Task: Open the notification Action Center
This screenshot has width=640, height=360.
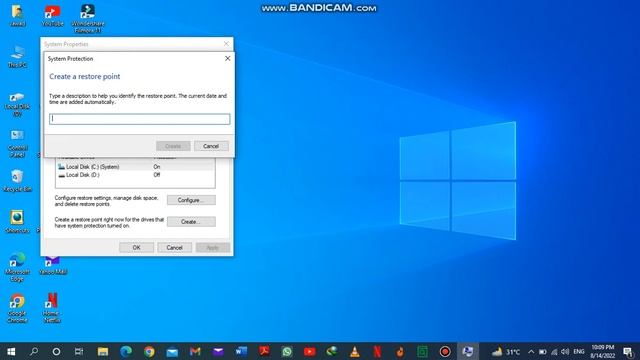Action: [x=628, y=351]
